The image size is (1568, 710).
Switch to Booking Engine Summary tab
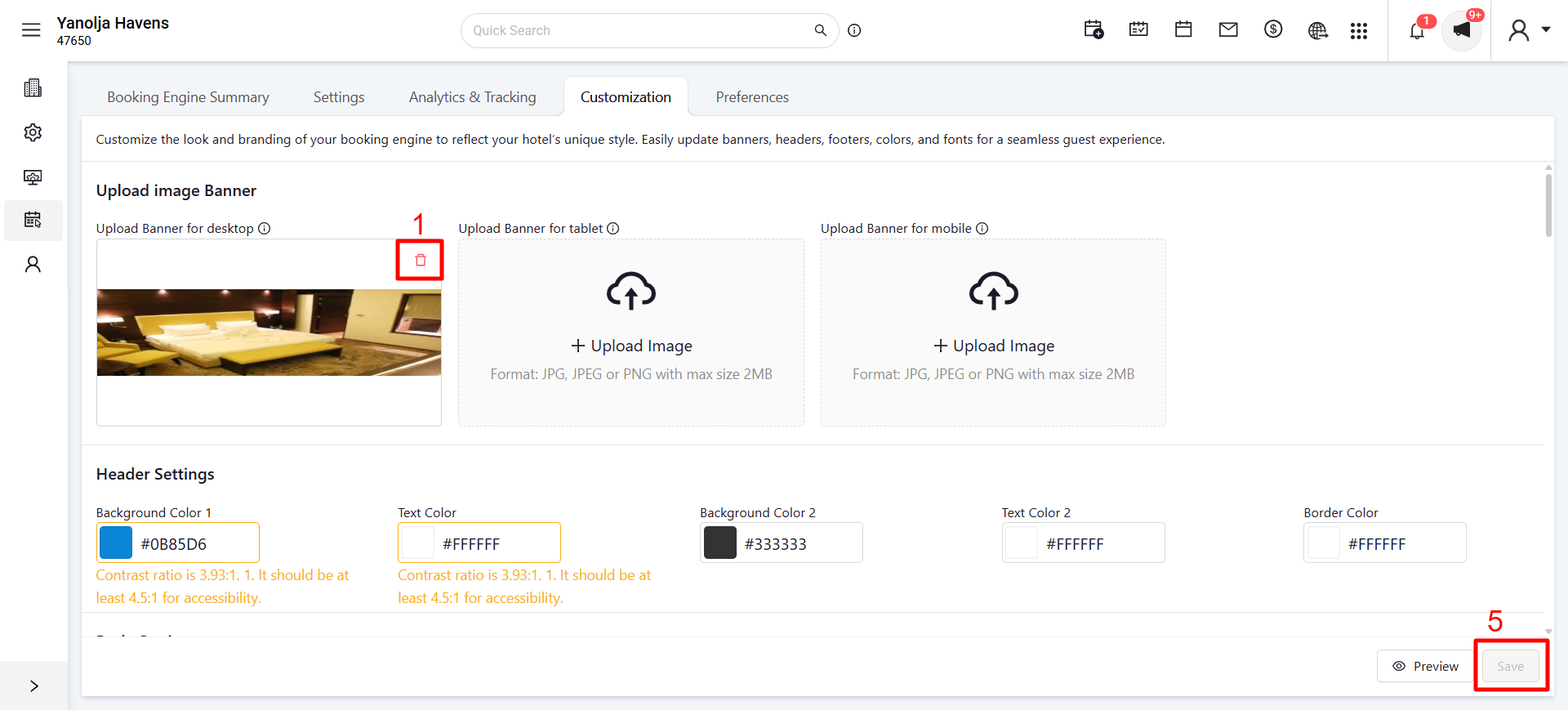point(188,97)
